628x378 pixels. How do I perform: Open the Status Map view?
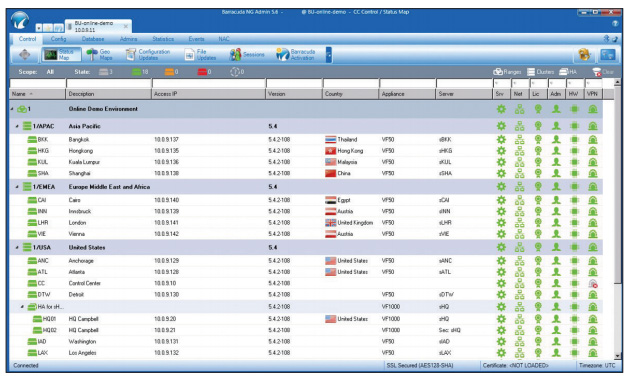click(61, 54)
